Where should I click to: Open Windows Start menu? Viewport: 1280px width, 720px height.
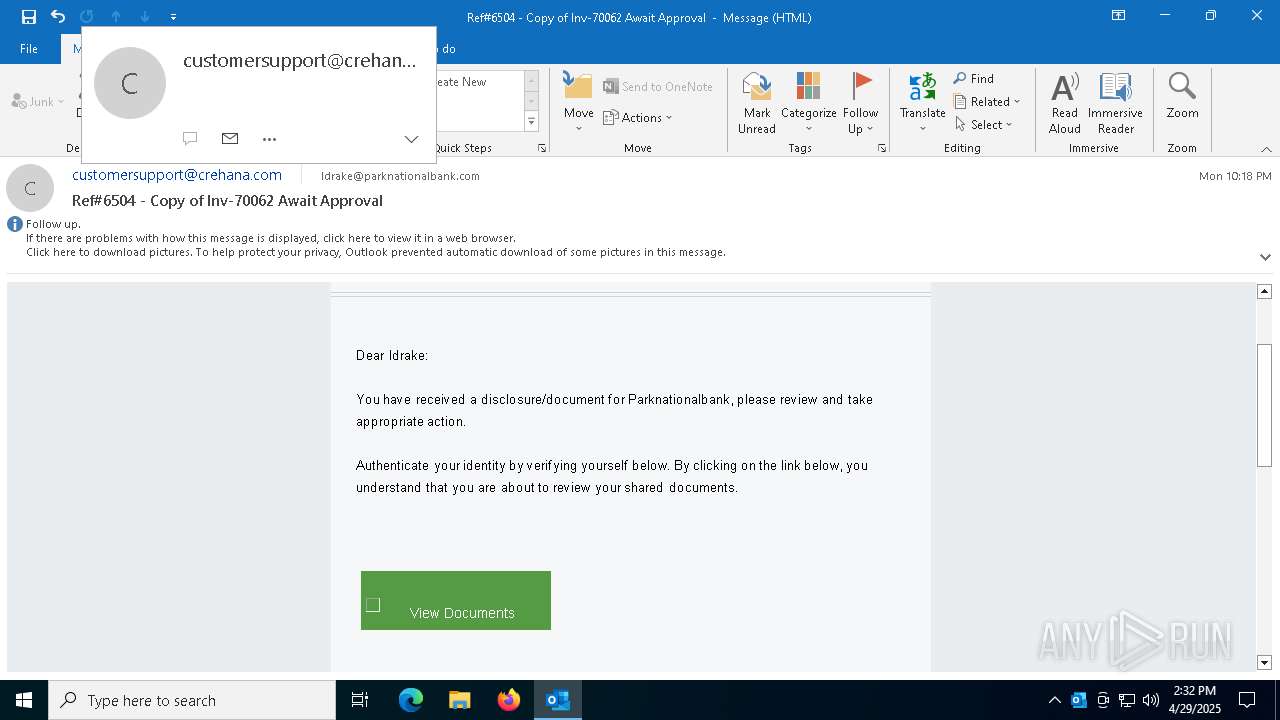[24, 700]
